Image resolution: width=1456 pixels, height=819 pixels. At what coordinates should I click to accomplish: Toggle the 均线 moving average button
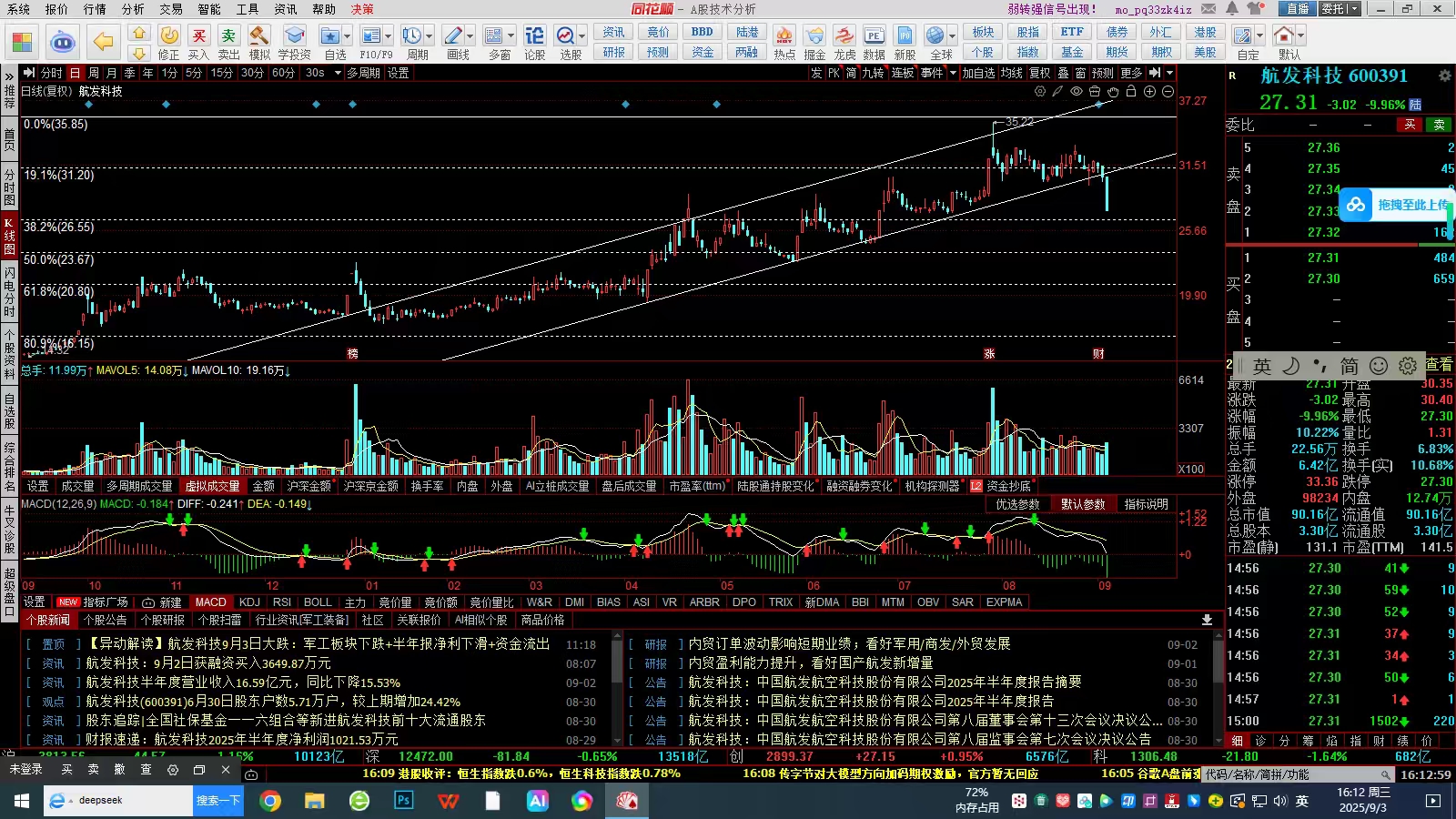1011,73
